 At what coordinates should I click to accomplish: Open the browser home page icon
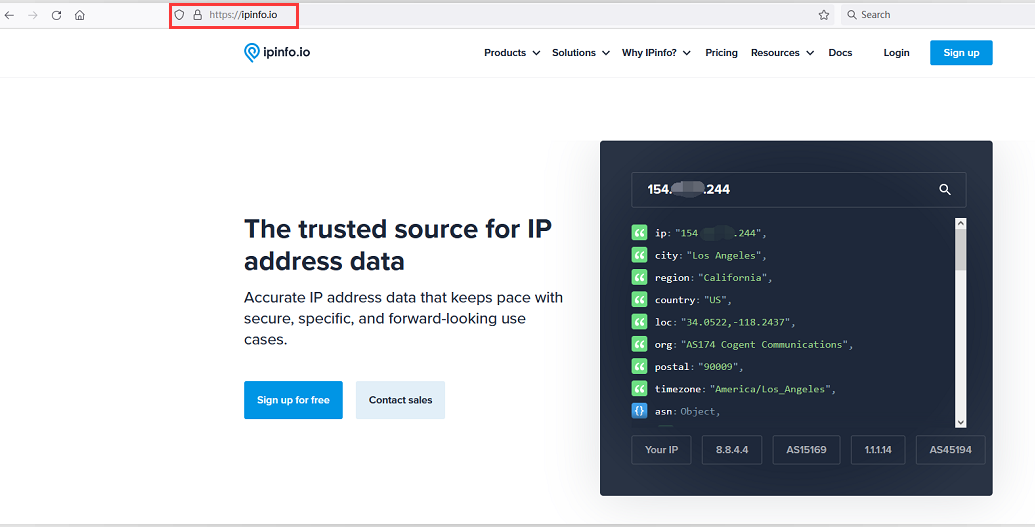[x=80, y=15]
